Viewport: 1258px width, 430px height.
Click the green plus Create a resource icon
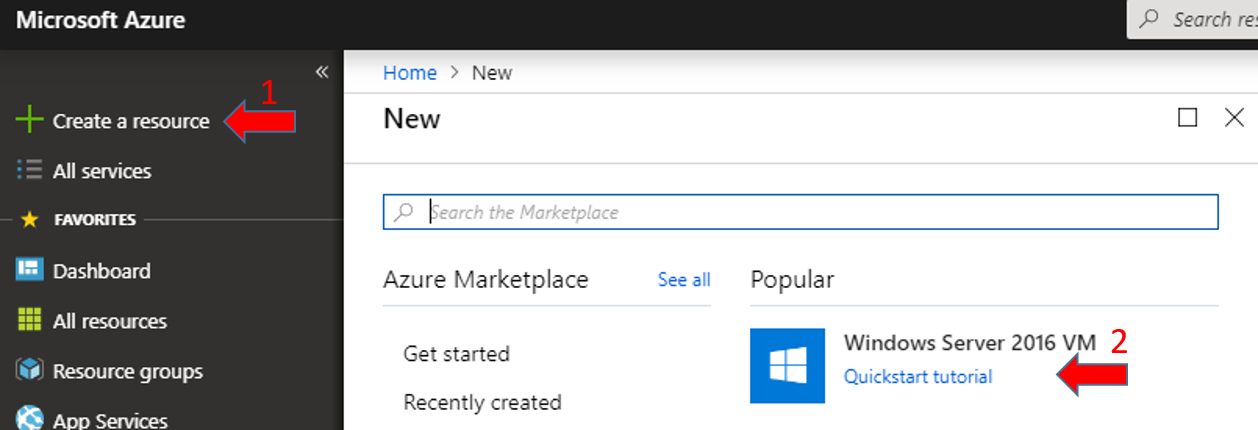tap(30, 121)
